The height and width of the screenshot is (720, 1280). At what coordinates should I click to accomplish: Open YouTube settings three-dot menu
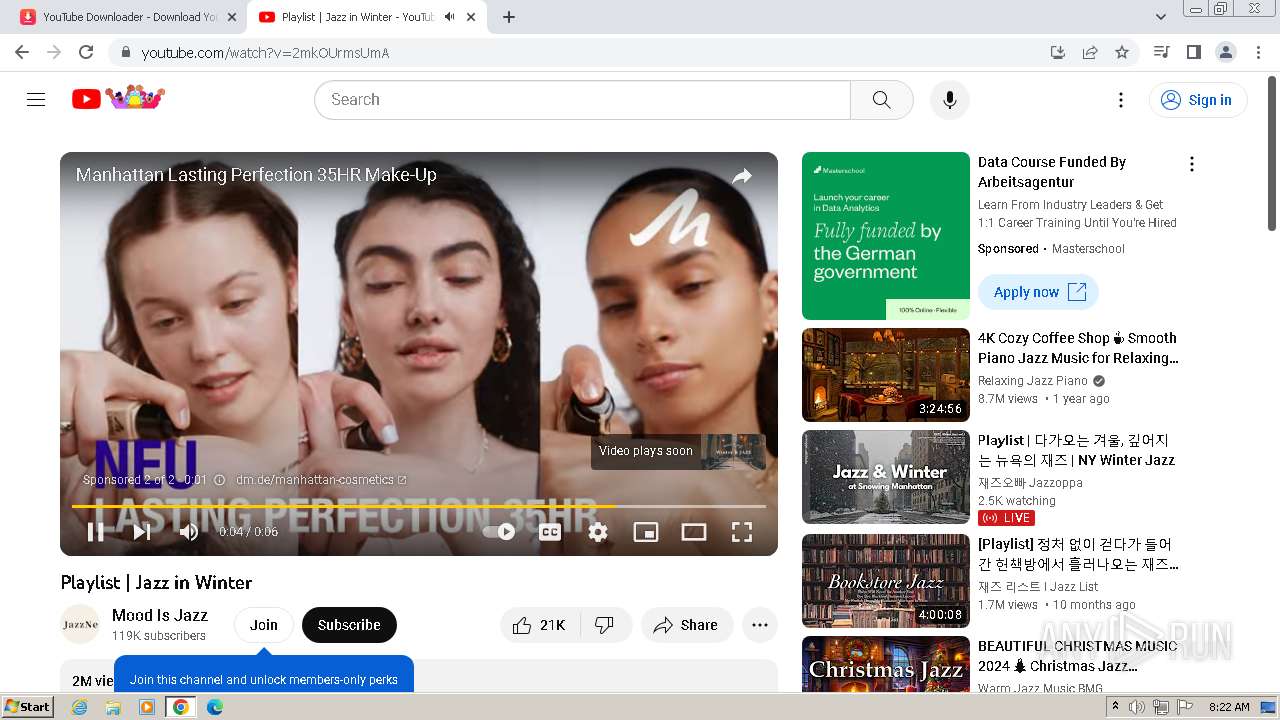[x=1121, y=100]
